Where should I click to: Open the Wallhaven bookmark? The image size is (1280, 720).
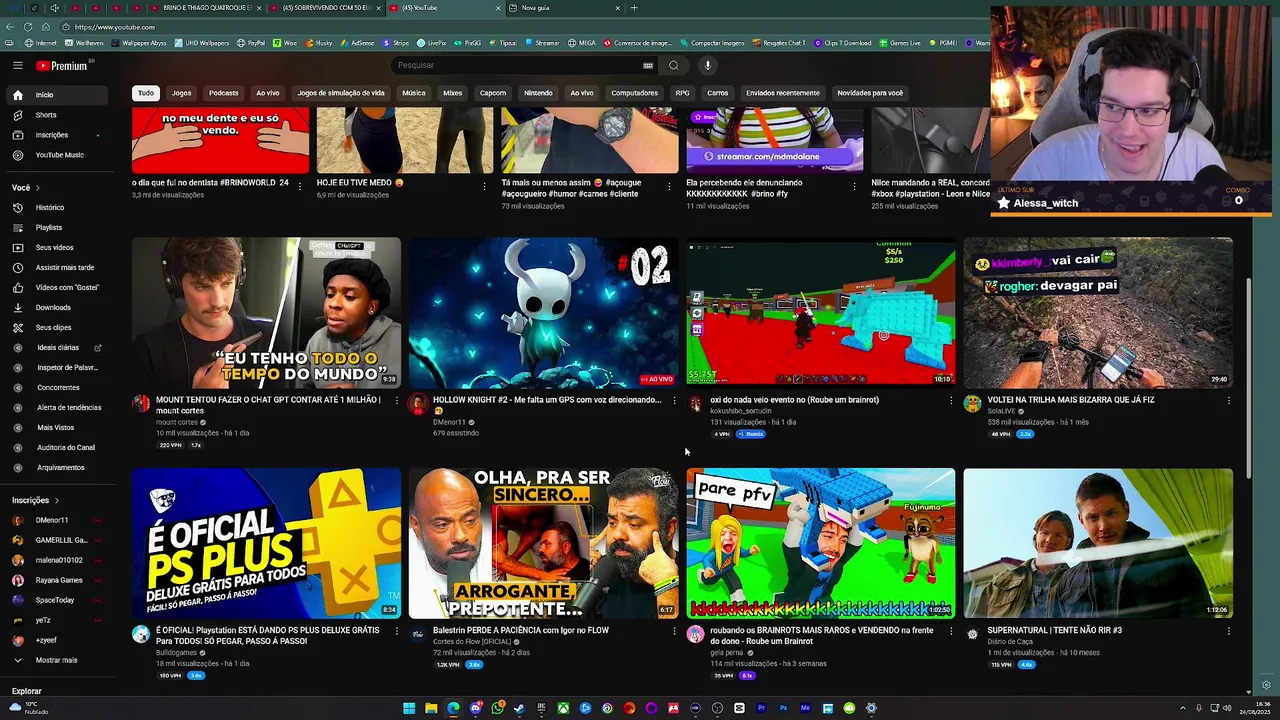84,43
